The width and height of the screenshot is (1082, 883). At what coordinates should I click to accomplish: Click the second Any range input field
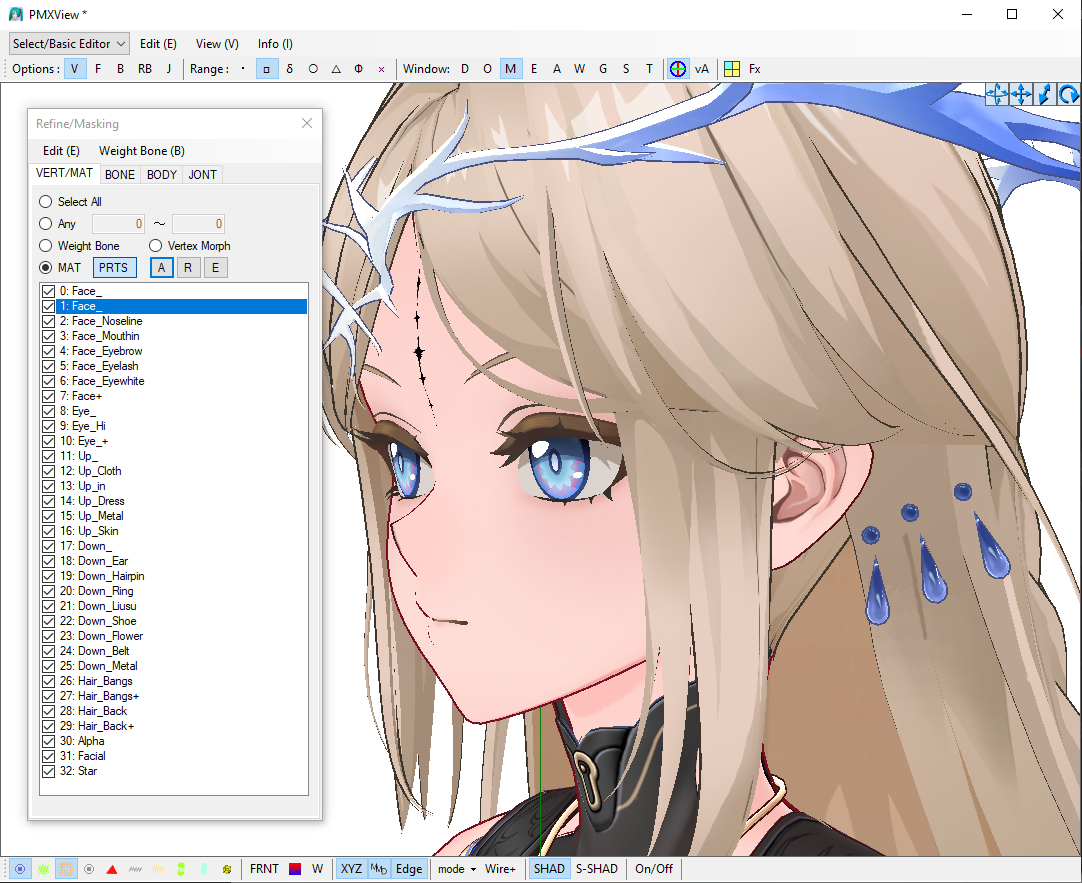point(198,224)
